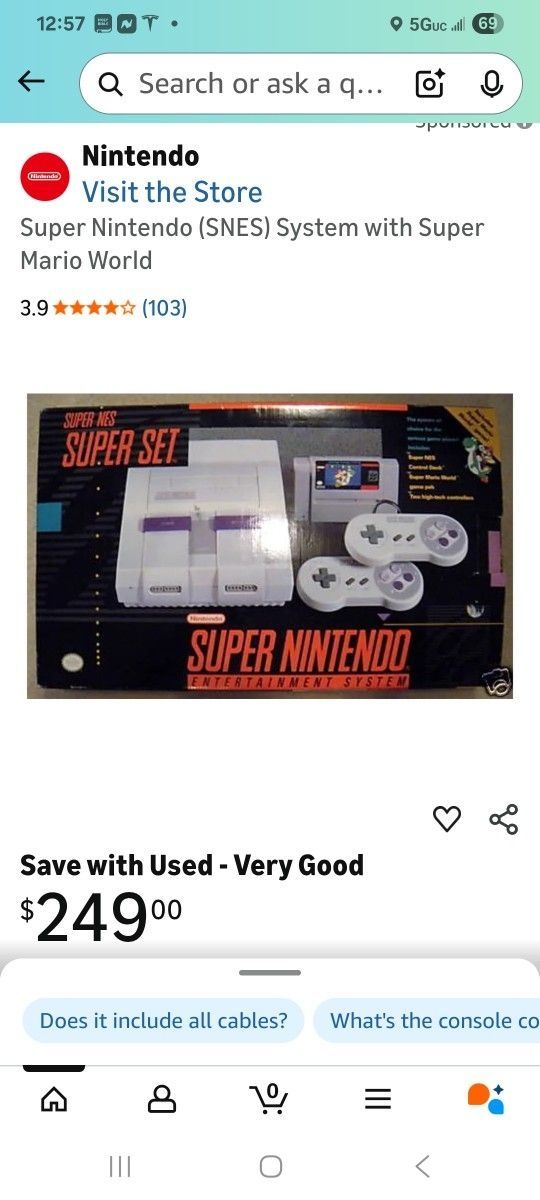Screen dimensions: 540x1200
Task: Tap the Android recent apps button
Action: [120, 1166]
